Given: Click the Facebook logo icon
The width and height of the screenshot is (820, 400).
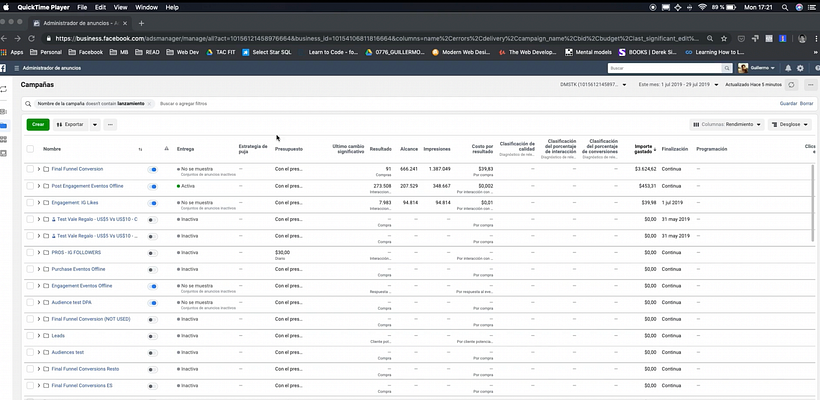Looking at the screenshot, I should point(4,68).
